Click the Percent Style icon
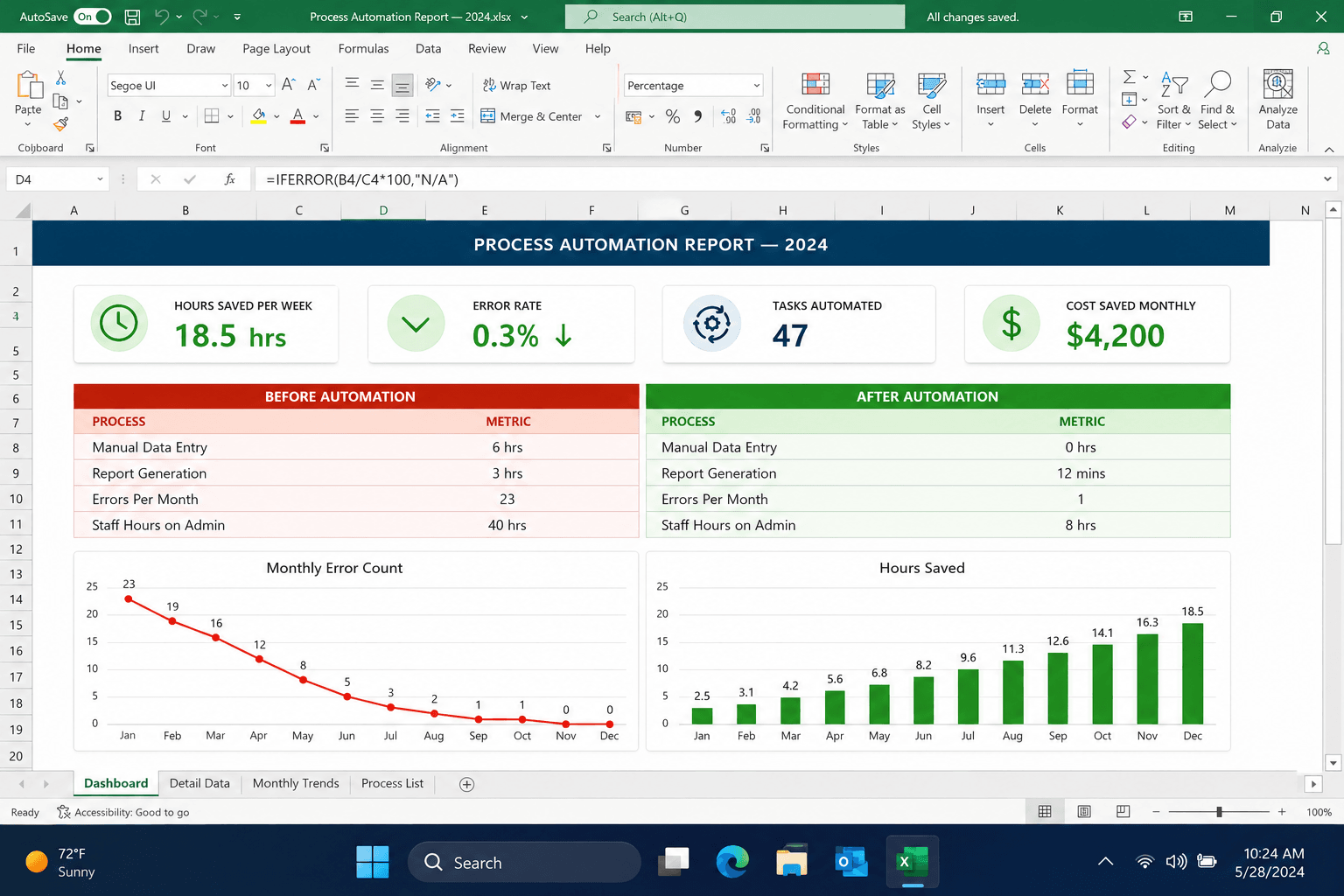This screenshot has height=896, width=1344. pyautogui.click(x=672, y=116)
